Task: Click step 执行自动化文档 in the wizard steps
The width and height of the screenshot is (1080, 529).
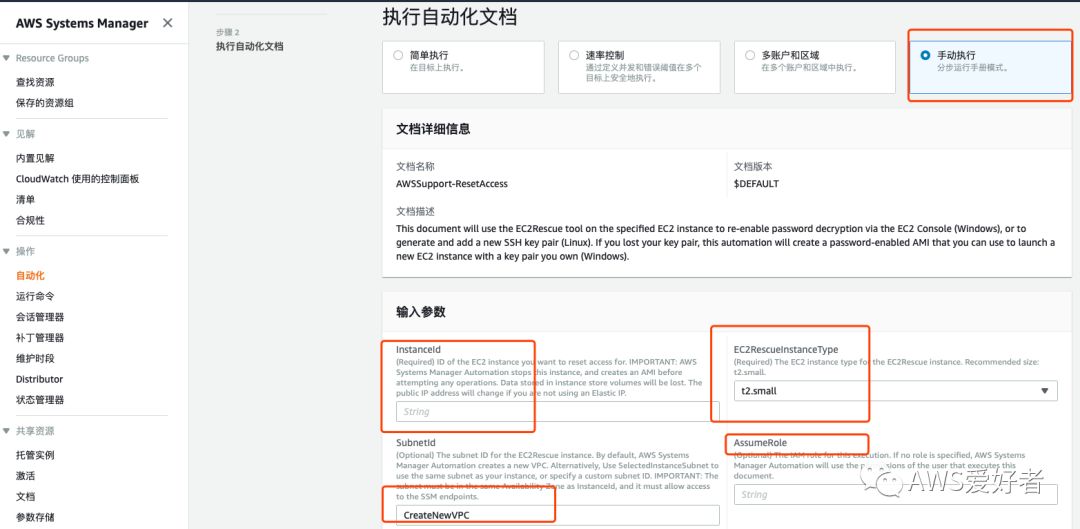Action: click(249, 46)
